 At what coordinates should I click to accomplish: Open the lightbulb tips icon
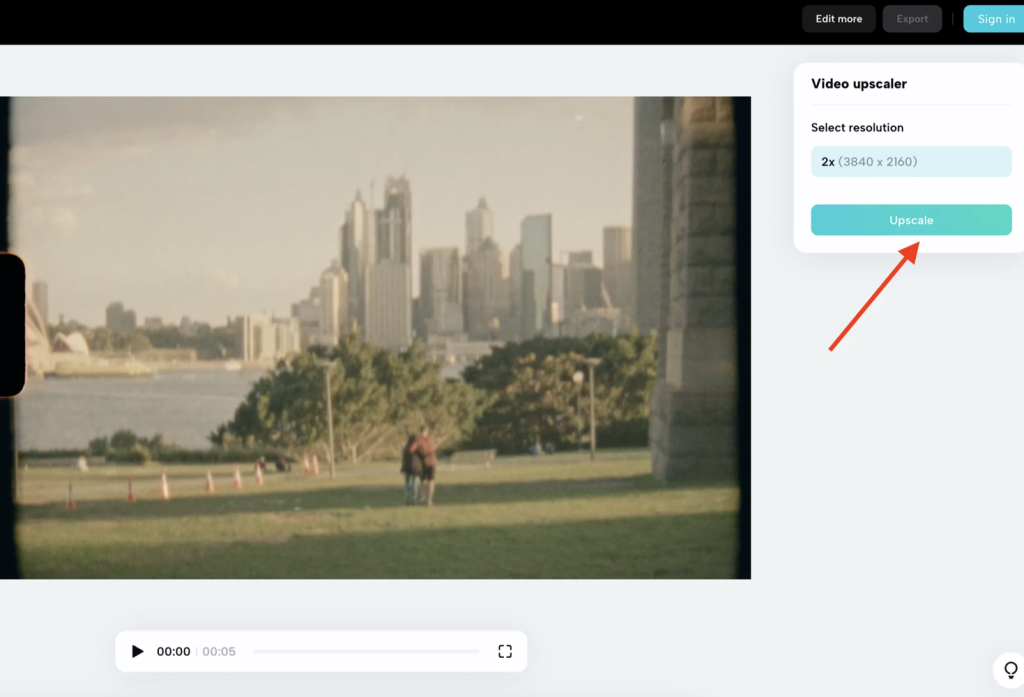[x=1010, y=669]
